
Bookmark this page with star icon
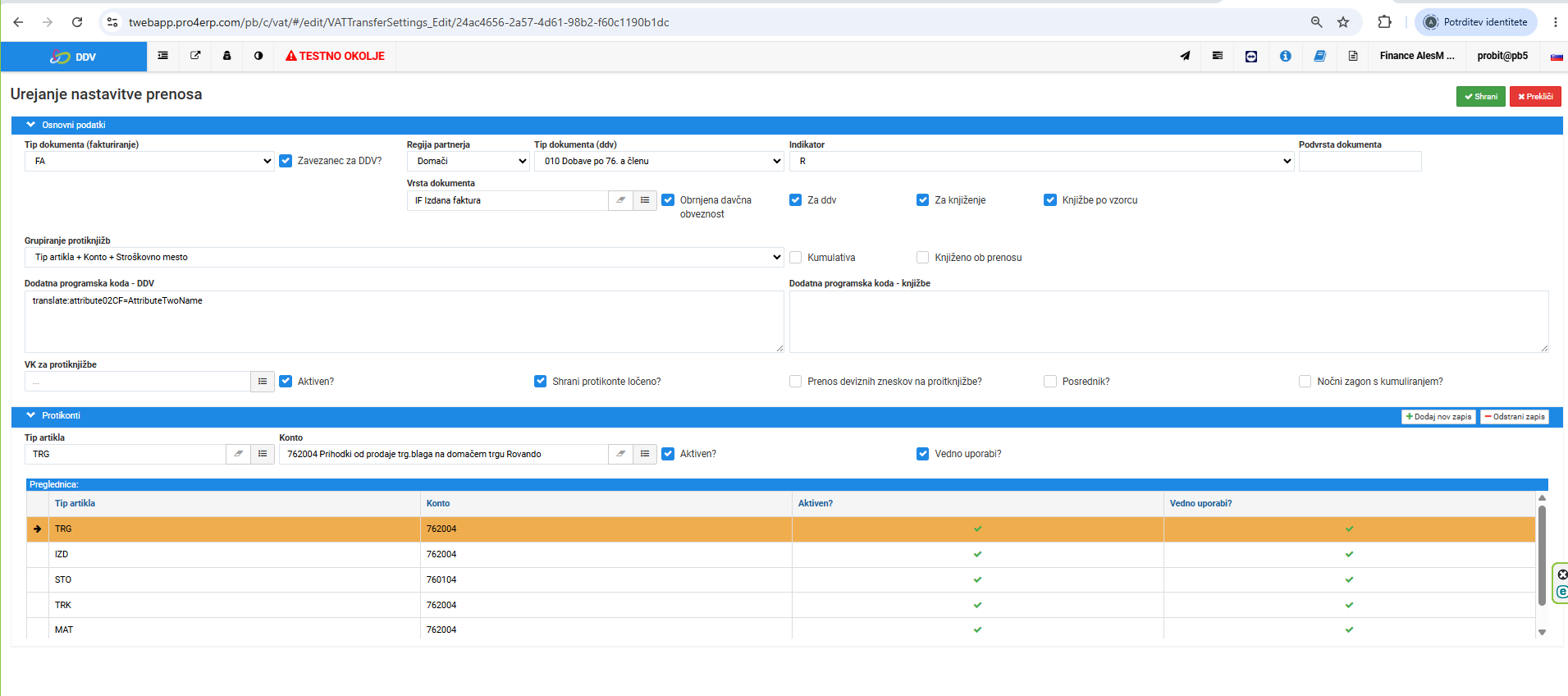coord(1343,22)
